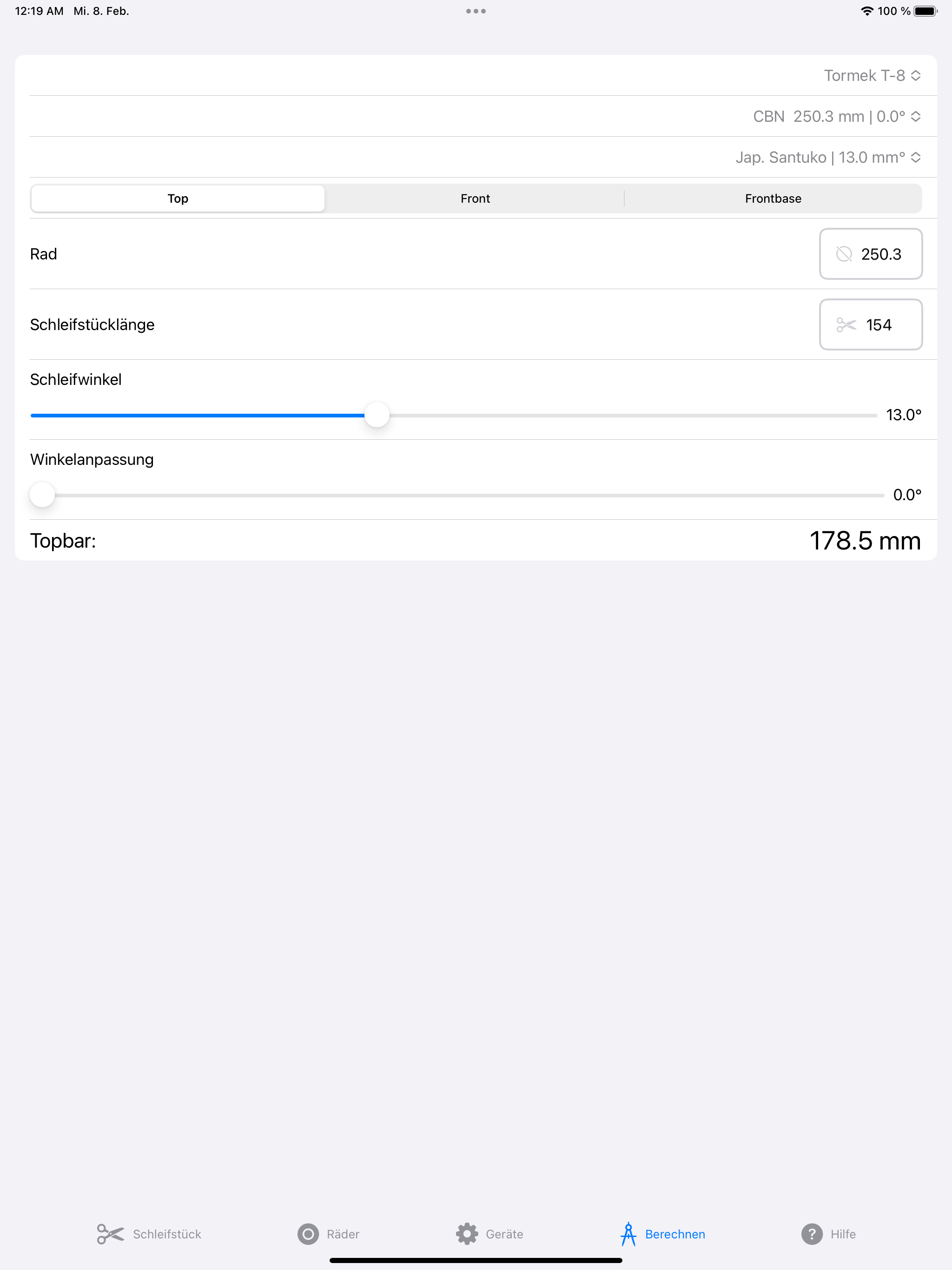Switch to the Front segment
This screenshot has height=1270, width=952.
click(x=475, y=198)
